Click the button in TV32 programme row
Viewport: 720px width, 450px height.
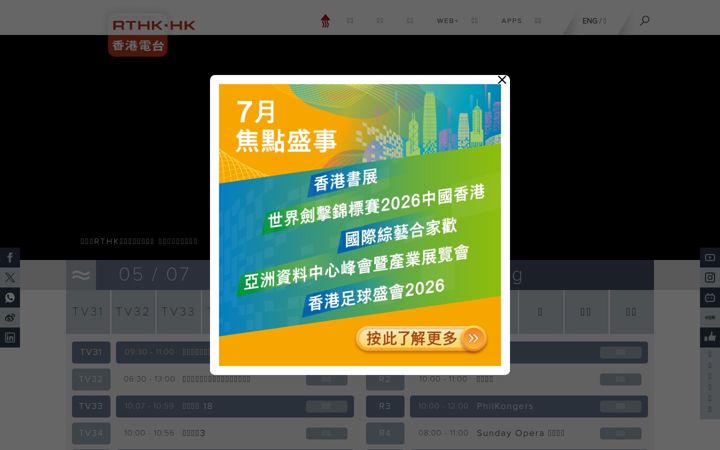(x=326, y=379)
